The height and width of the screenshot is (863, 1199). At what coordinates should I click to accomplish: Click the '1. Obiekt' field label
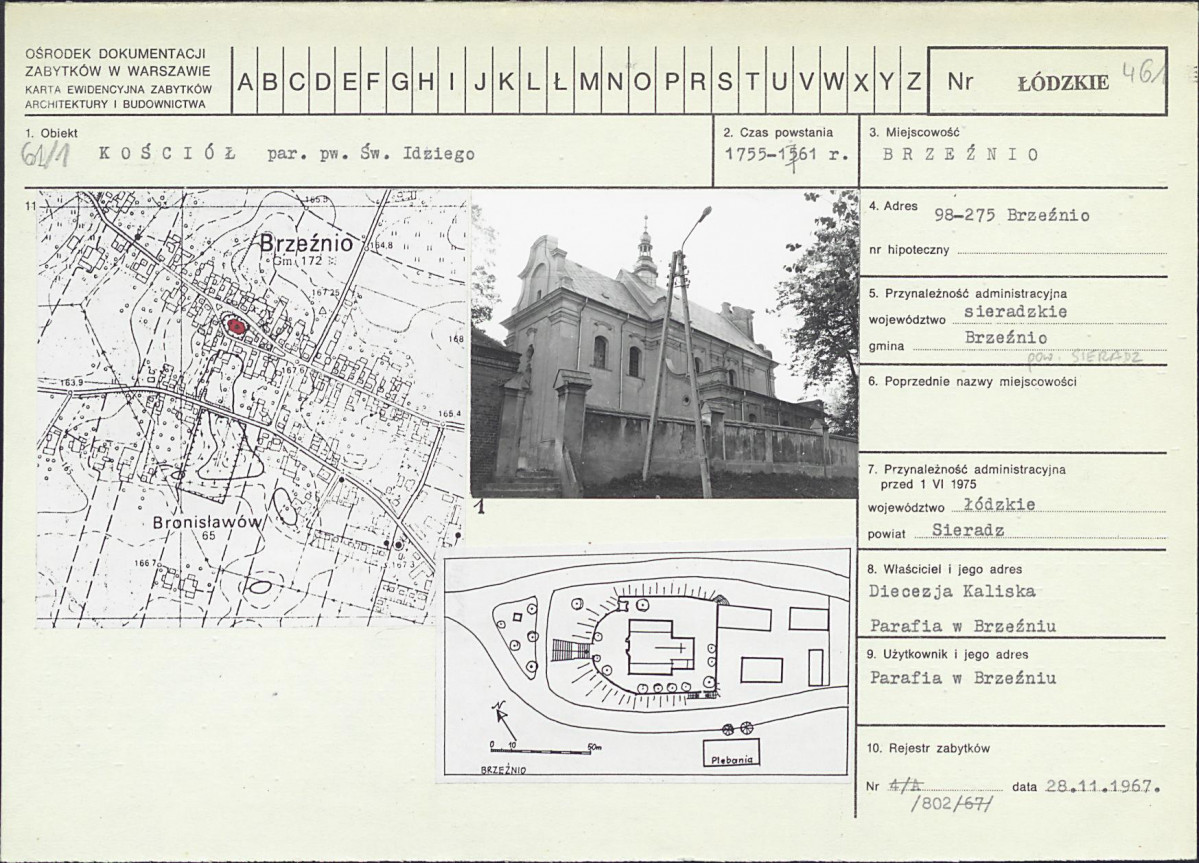51,133
